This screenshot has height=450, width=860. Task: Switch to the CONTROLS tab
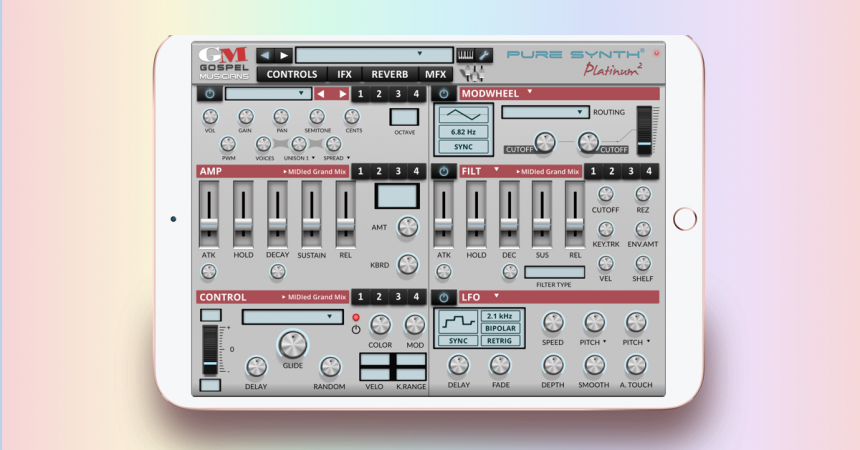point(292,74)
